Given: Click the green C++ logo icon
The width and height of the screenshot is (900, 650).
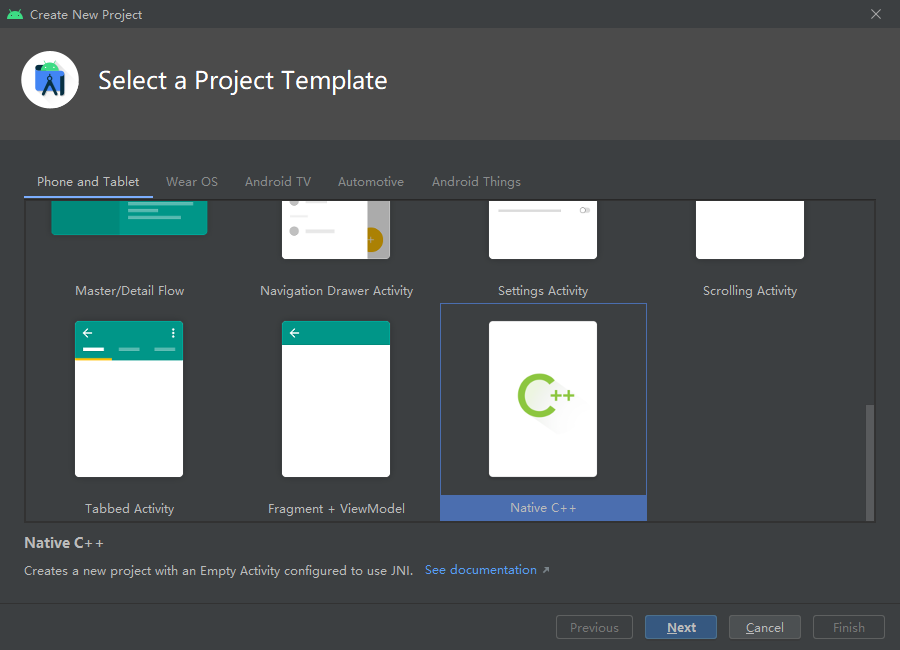Looking at the screenshot, I should pos(545,395).
